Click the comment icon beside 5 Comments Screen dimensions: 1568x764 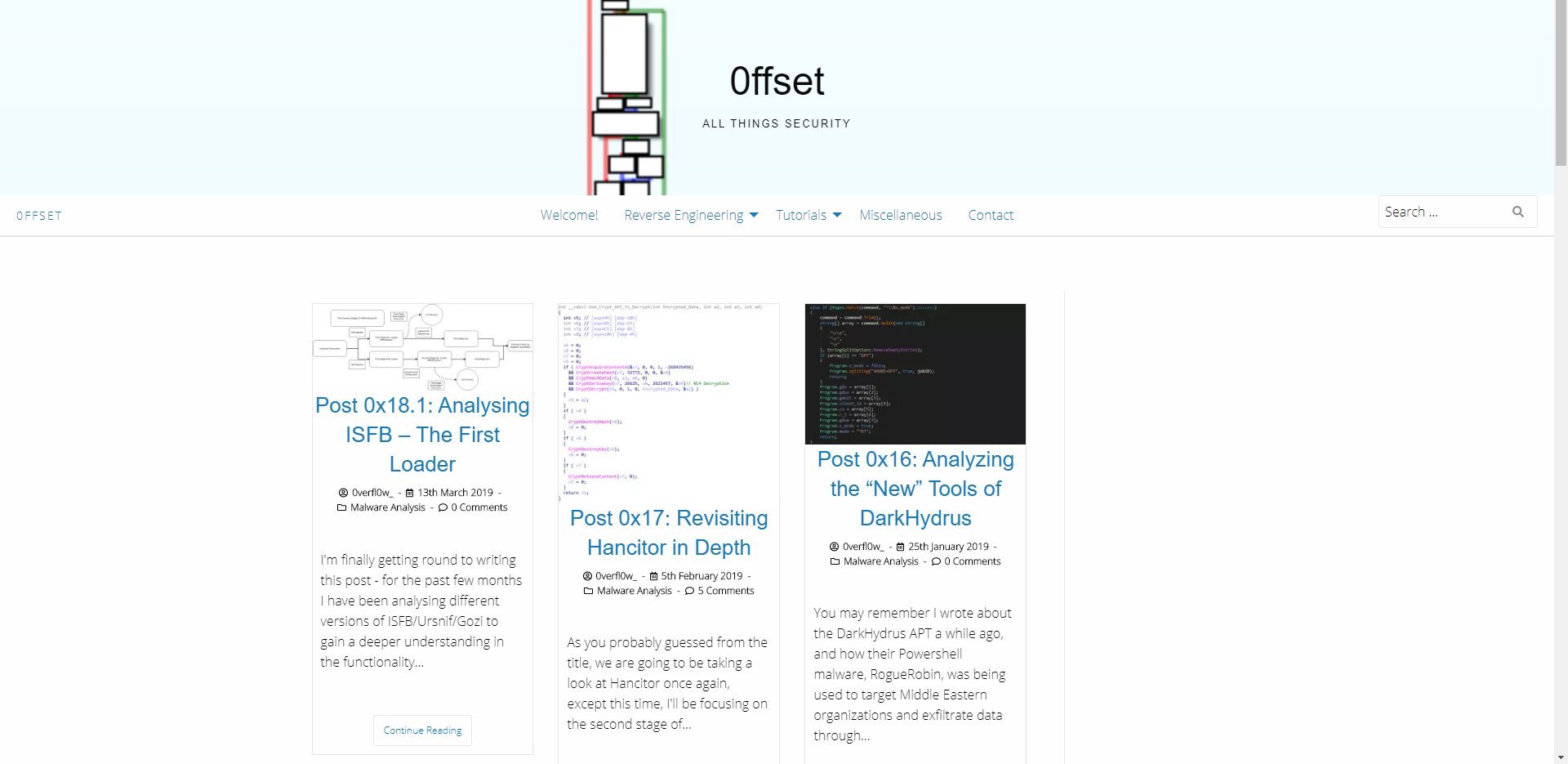(689, 591)
